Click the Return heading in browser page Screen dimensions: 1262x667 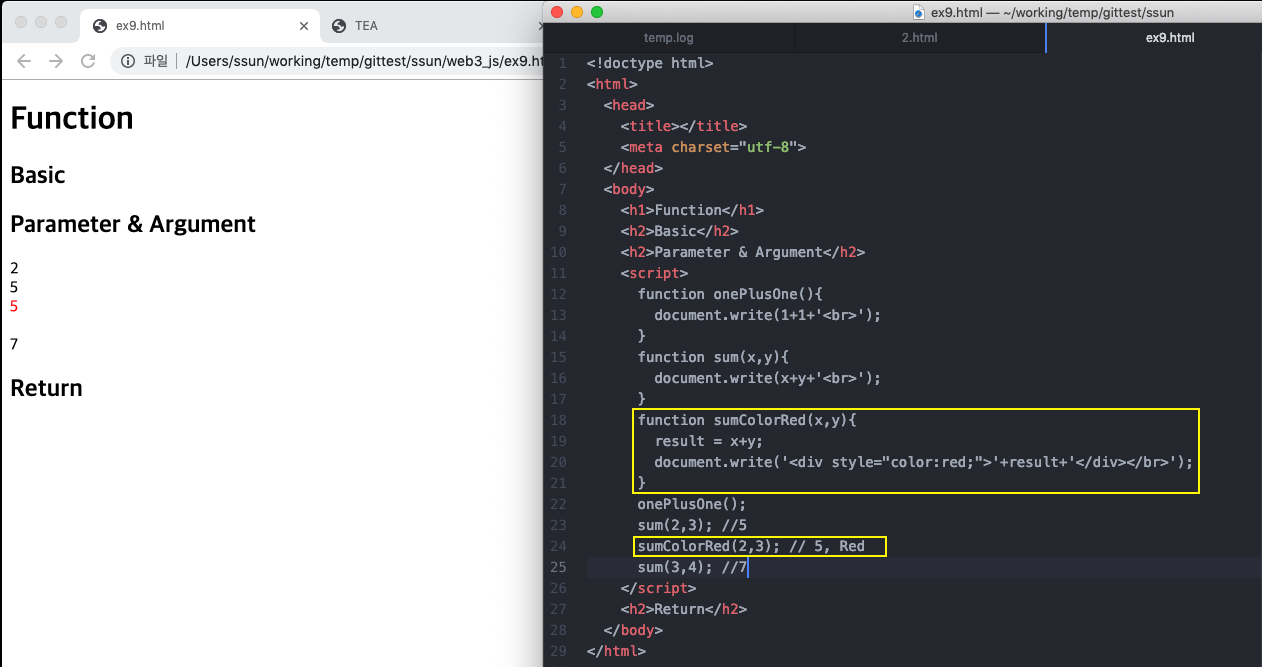[46, 388]
